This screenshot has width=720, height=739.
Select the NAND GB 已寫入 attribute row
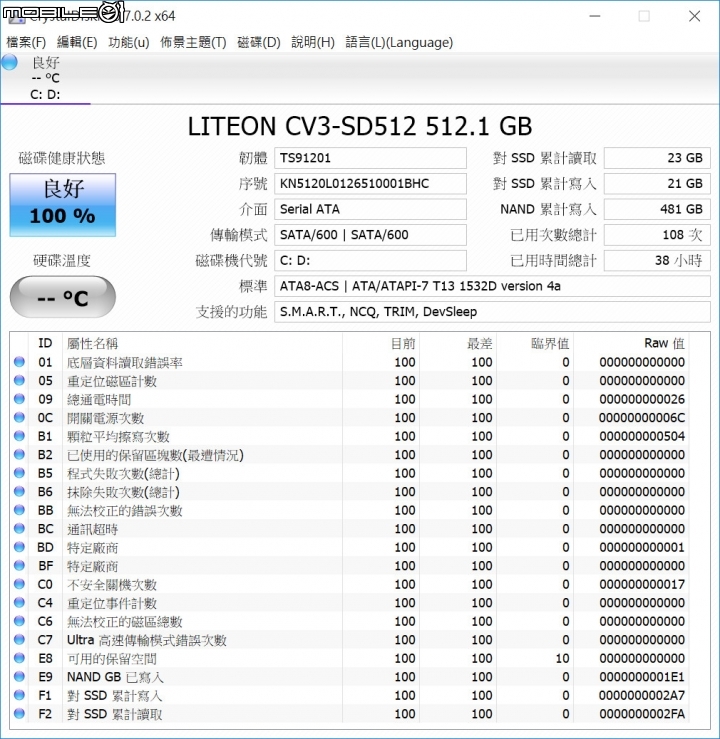point(349,677)
